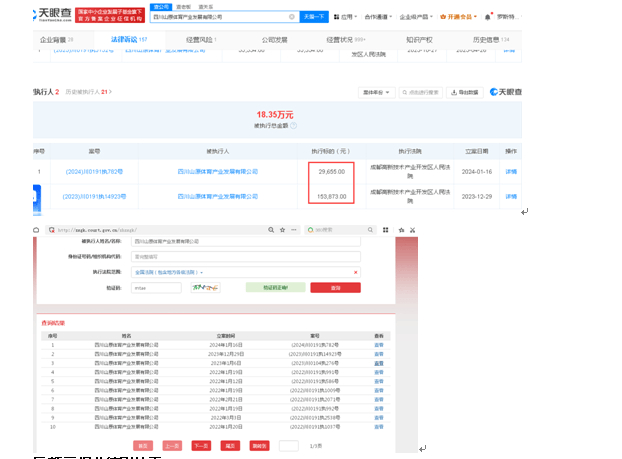
Task: Click the 天眼查 logo at top left
Action: pyautogui.click(x=52, y=14)
